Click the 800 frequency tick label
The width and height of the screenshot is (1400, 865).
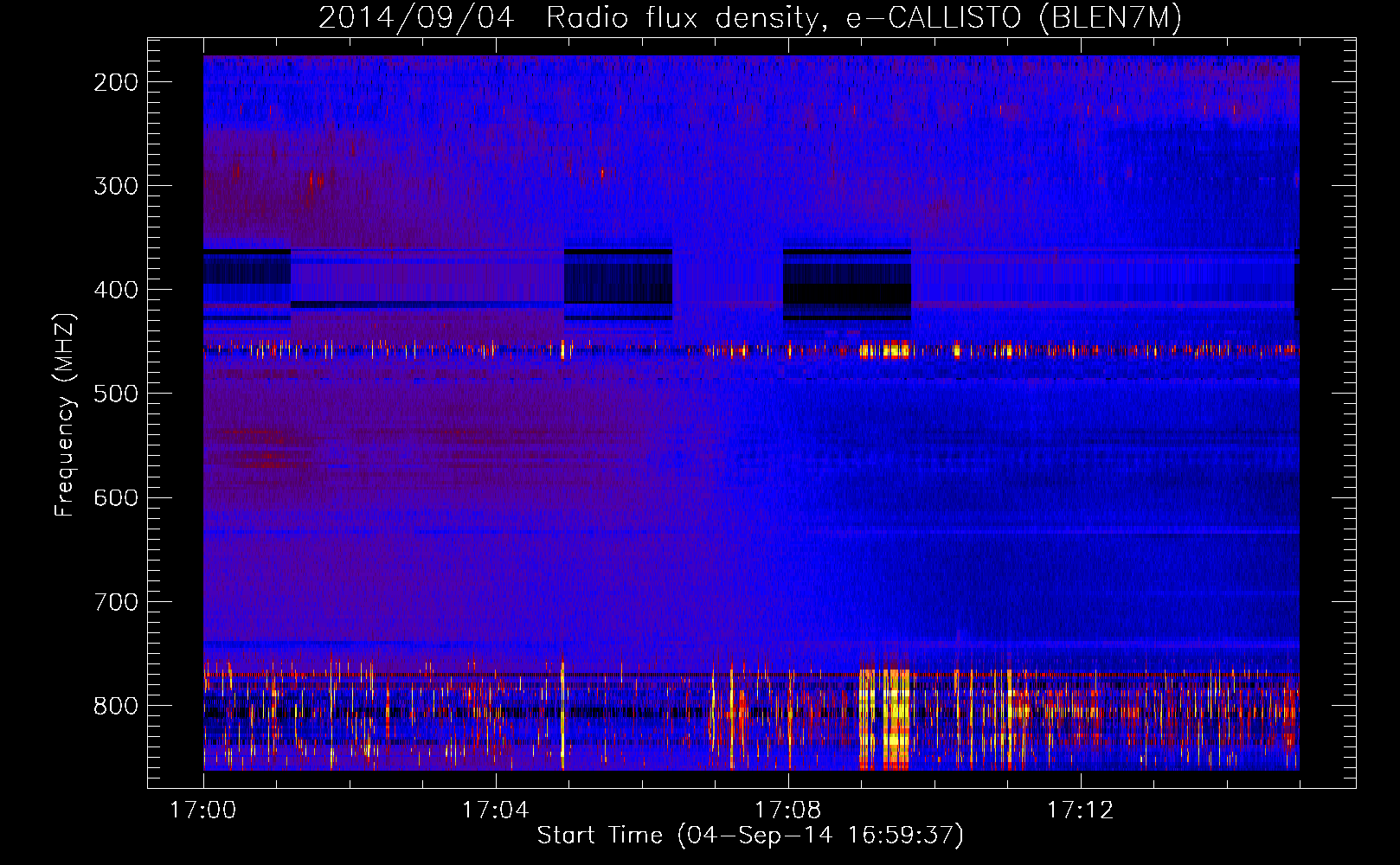pyautogui.click(x=116, y=706)
